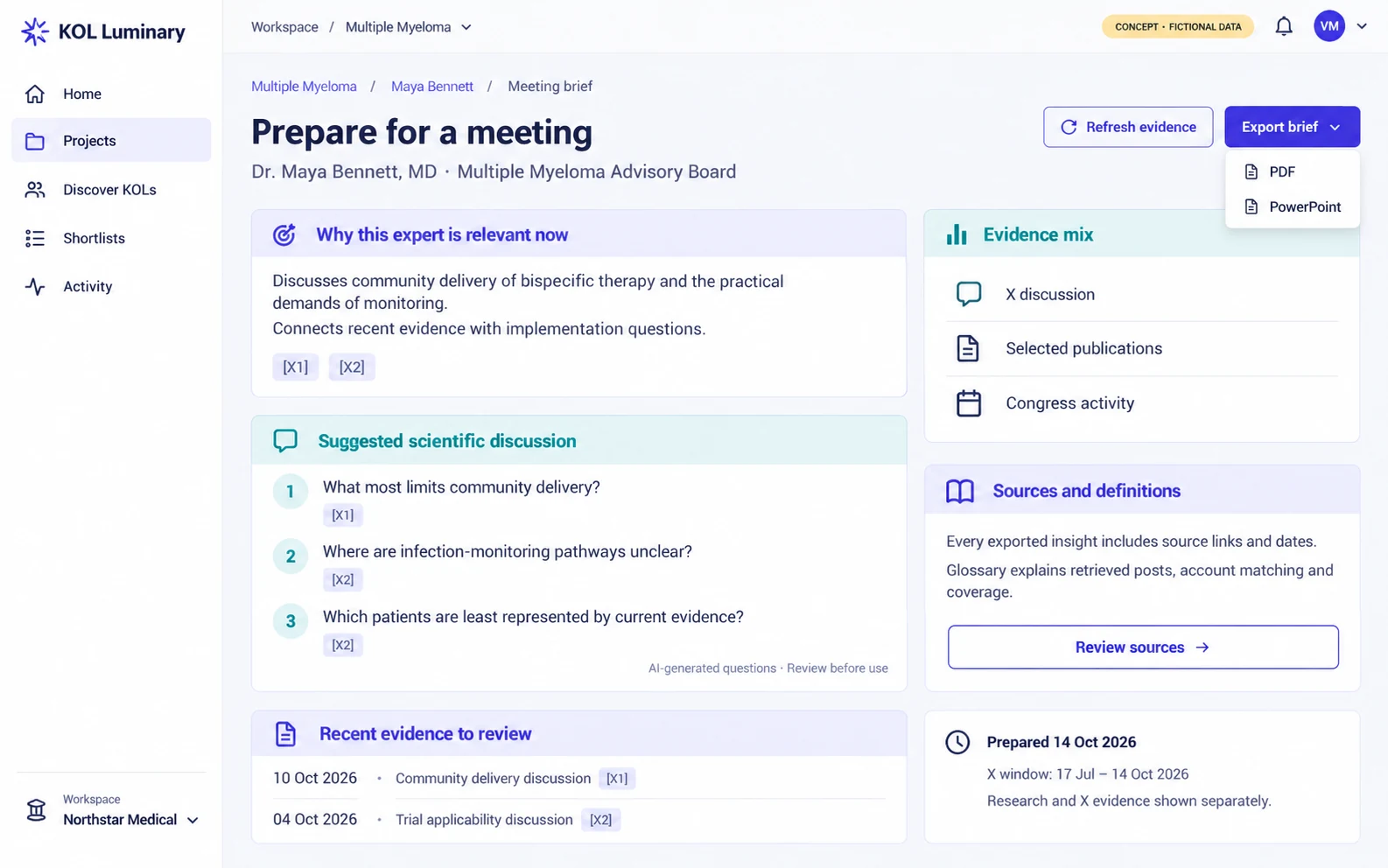Open the VM user avatar
The image size is (1388, 868).
point(1328,26)
